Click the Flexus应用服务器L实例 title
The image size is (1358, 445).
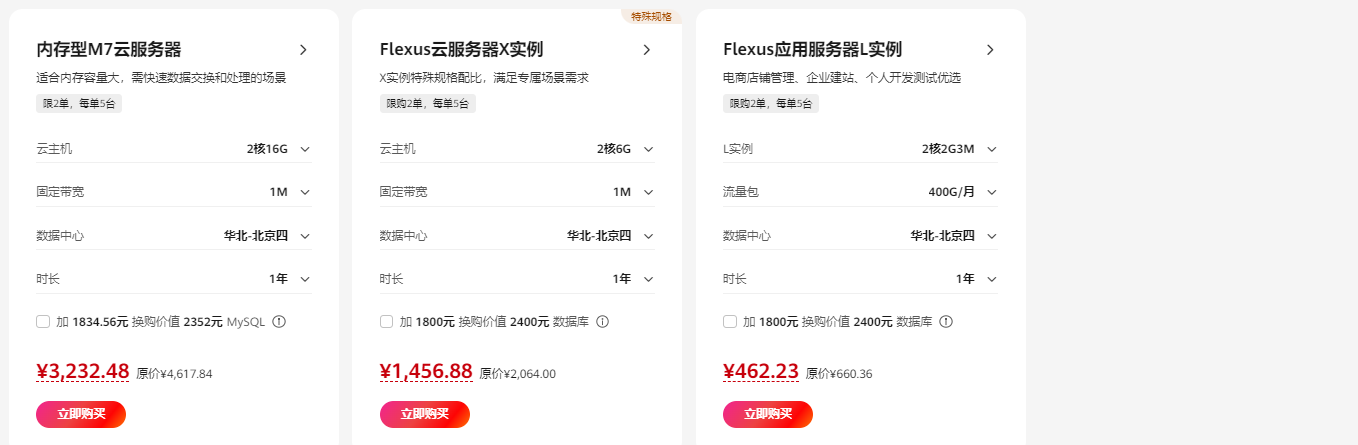click(x=812, y=50)
